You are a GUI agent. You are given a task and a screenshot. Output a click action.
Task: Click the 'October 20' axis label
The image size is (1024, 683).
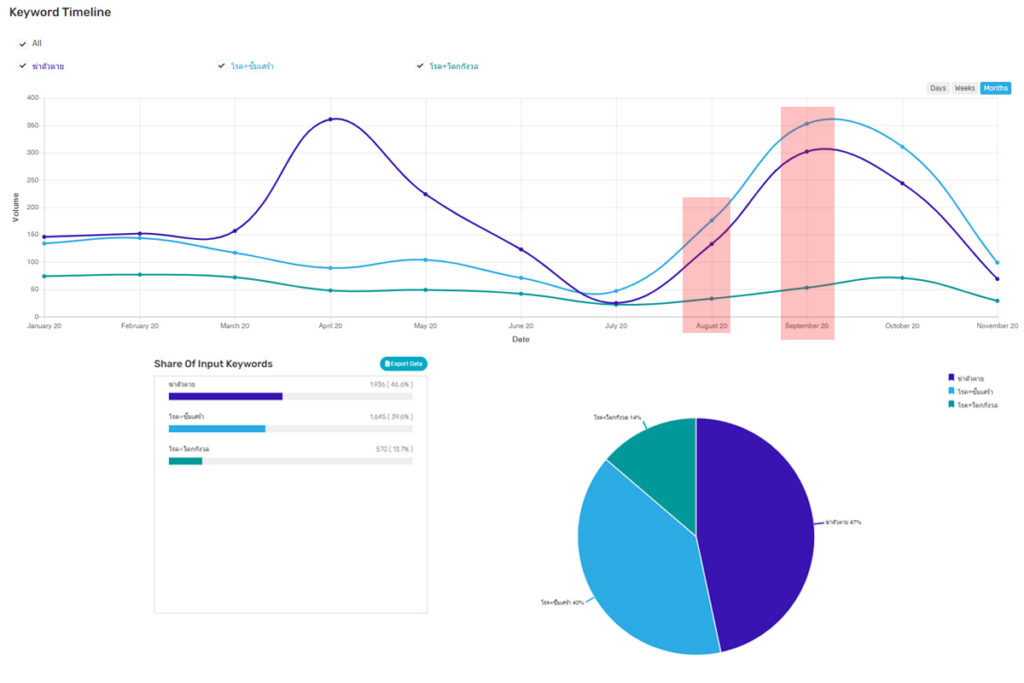tap(903, 326)
